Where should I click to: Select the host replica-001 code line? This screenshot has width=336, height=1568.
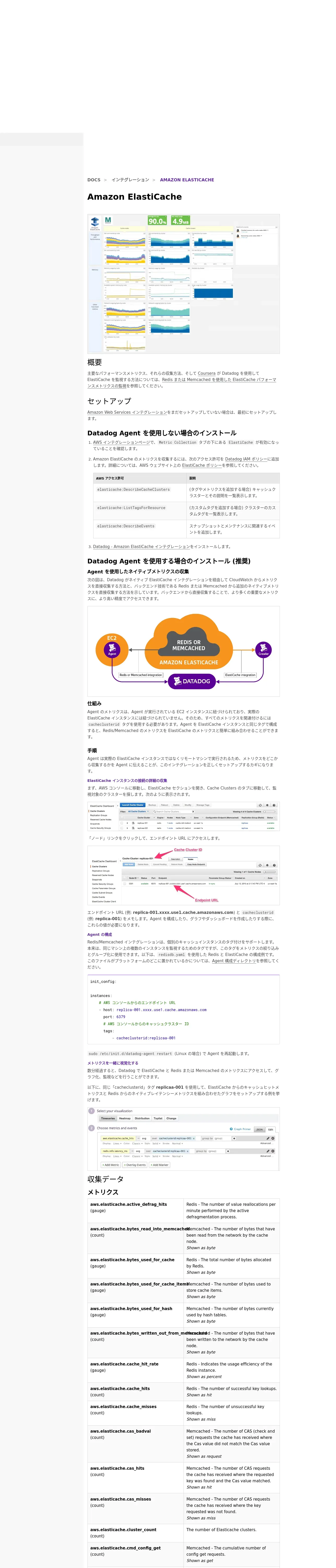pos(152,1010)
